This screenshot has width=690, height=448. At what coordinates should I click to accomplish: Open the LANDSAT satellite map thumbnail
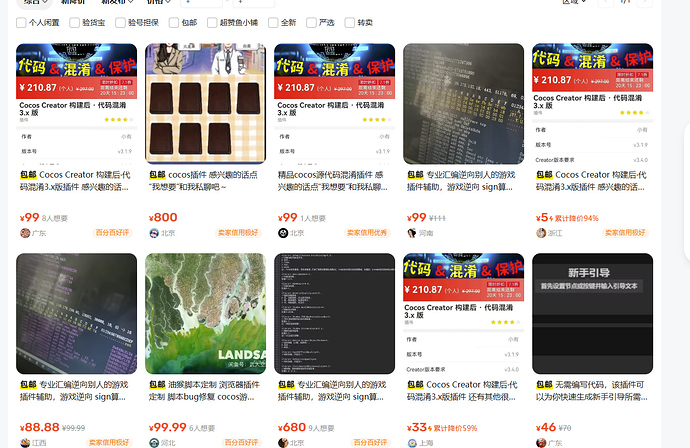206,313
